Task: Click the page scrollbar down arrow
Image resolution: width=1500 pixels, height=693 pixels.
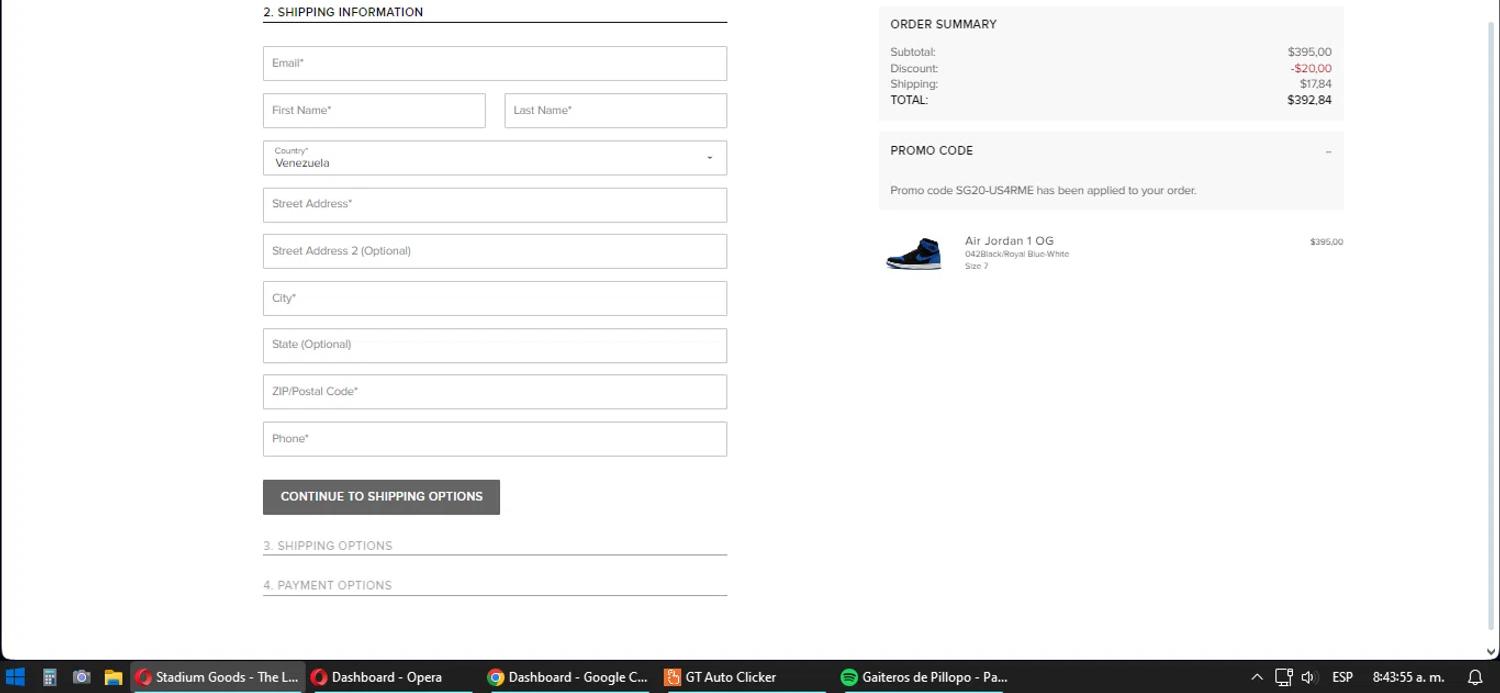Action: click(x=1491, y=650)
